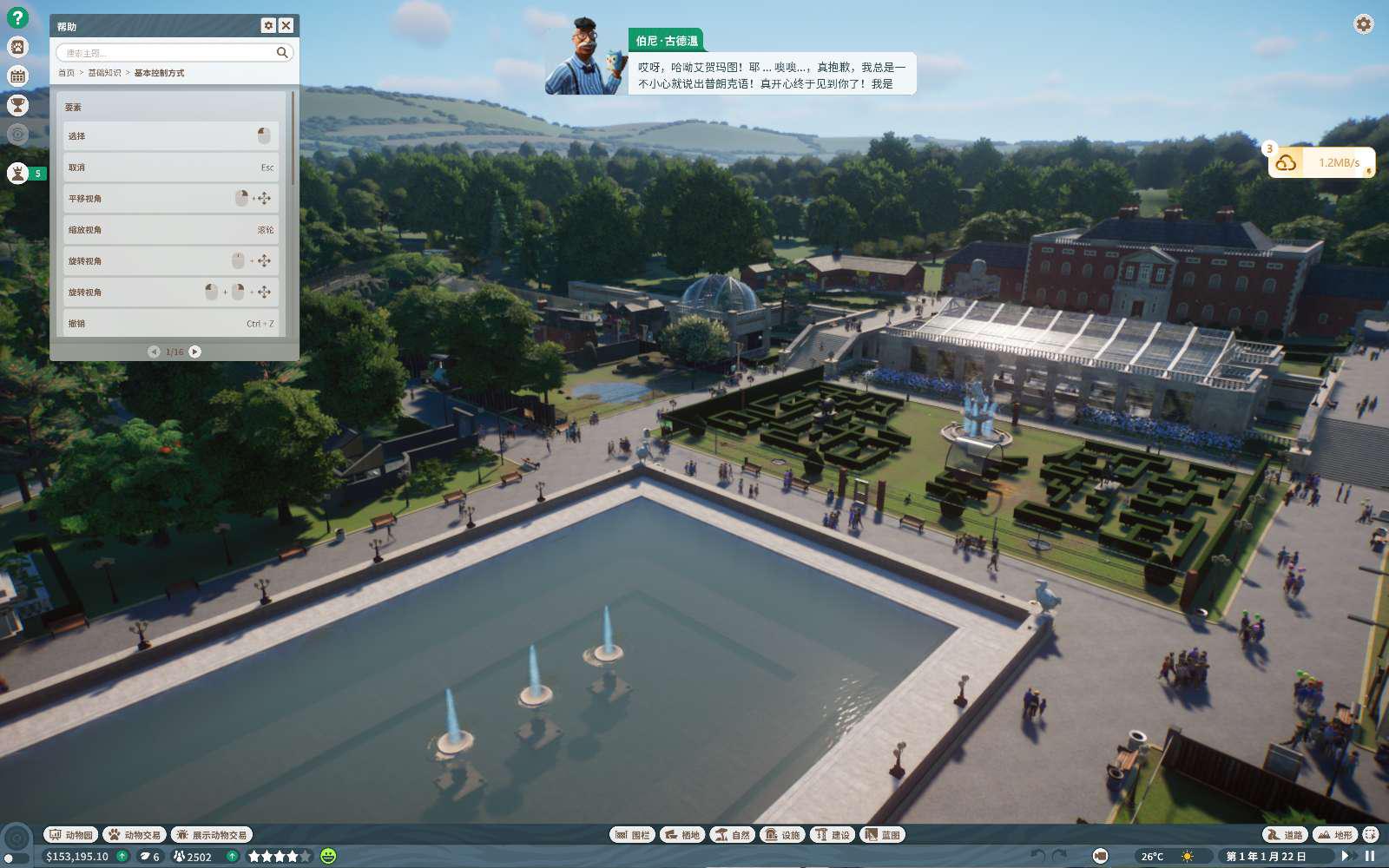Close the 帮助 help panel
This screenshot has width=1389, height=868.
point(286,26)
